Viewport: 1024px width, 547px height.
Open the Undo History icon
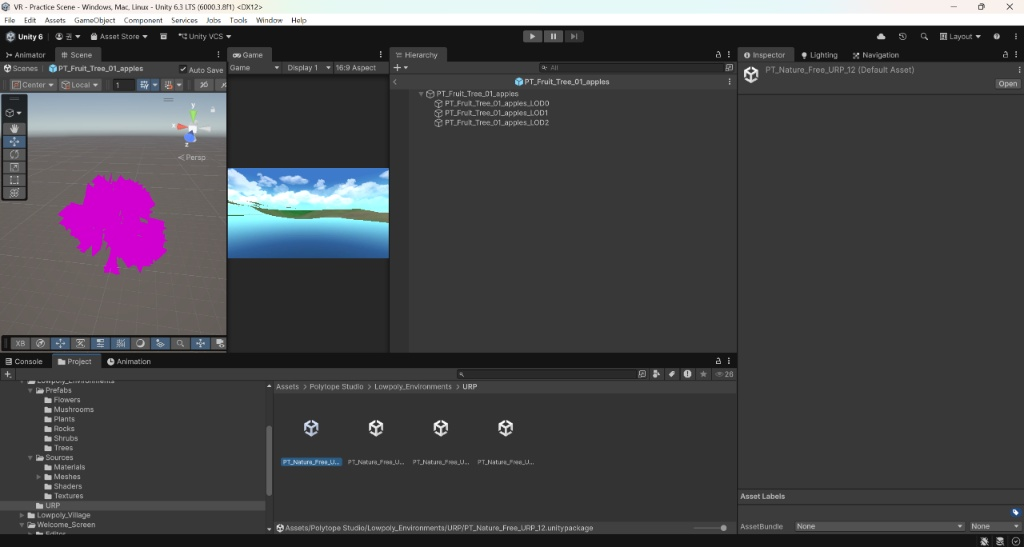point(903,36)
